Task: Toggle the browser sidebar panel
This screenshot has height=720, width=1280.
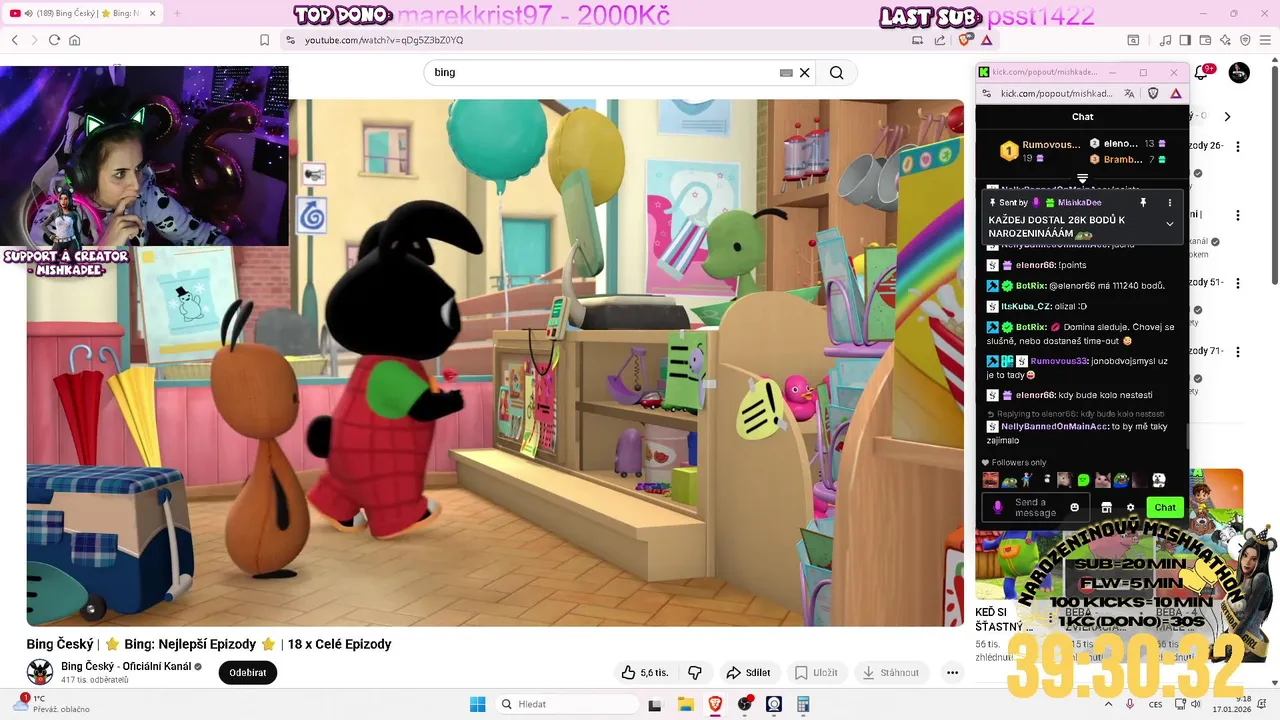Action: pyautogui.click(x=1185, y=40)
